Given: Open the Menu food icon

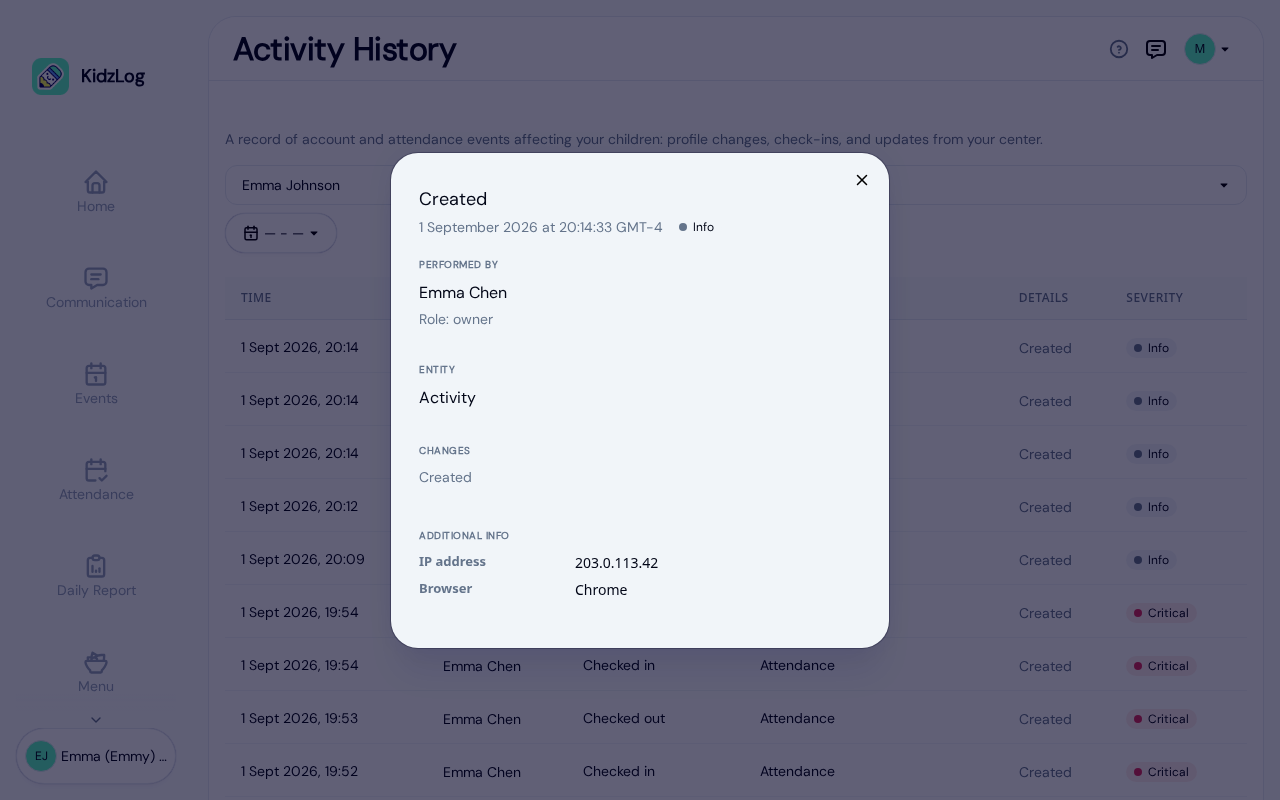Looking at the screenshot, I should (96, 662).
